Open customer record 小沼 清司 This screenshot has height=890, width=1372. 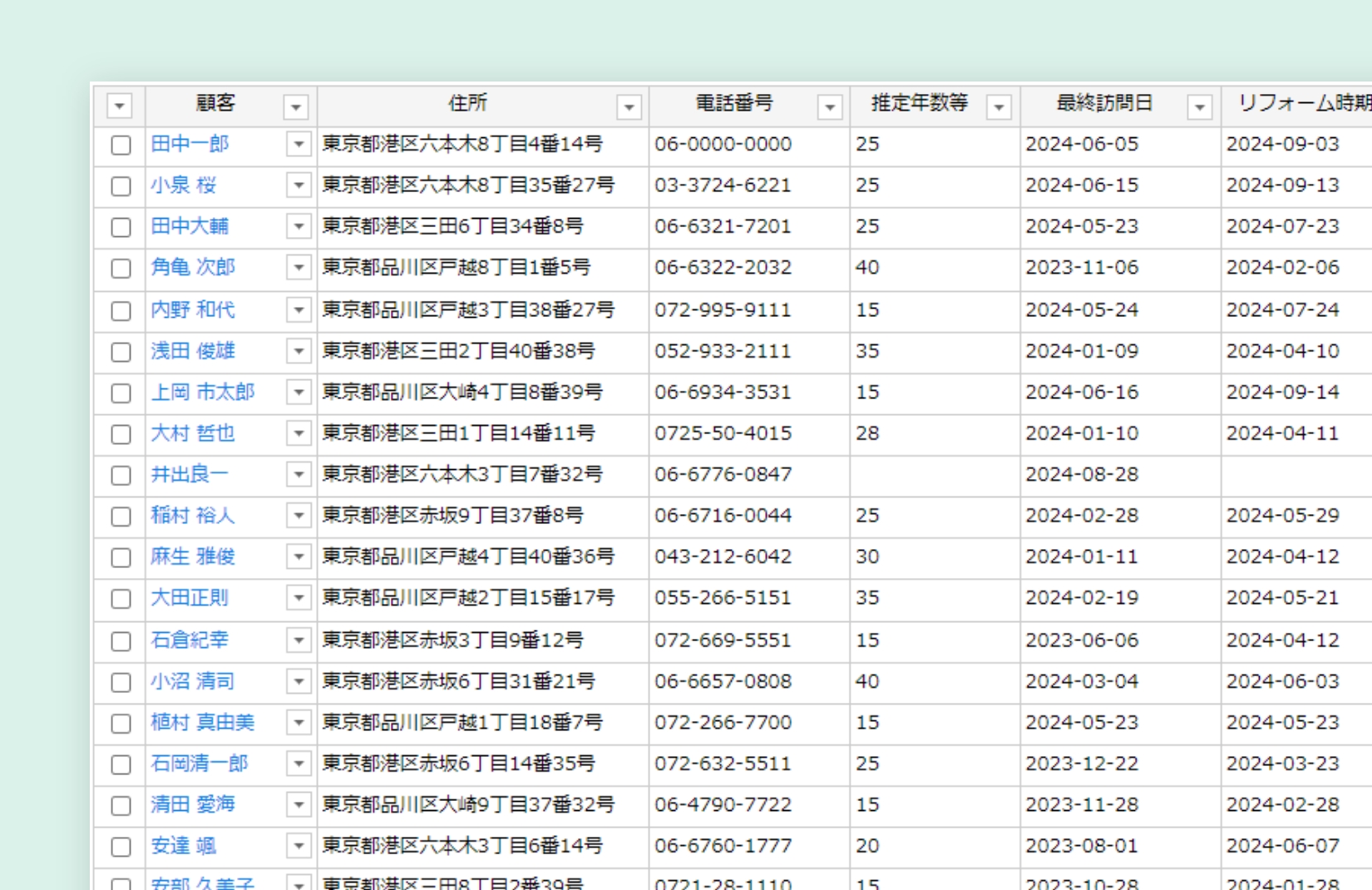(193, 680)
